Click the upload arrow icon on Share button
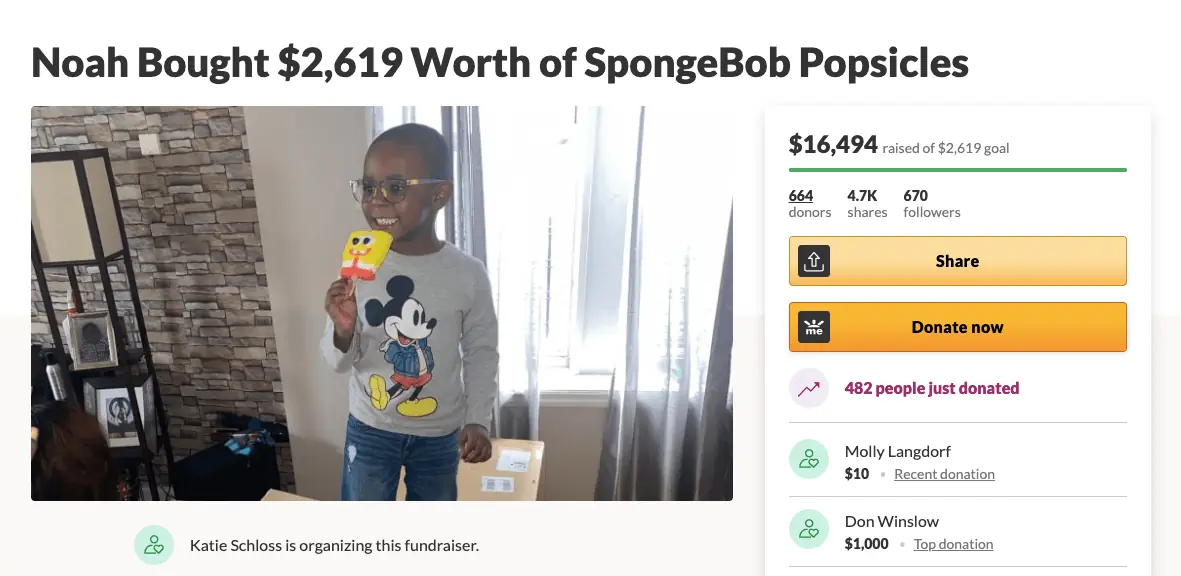 [814, 261]
